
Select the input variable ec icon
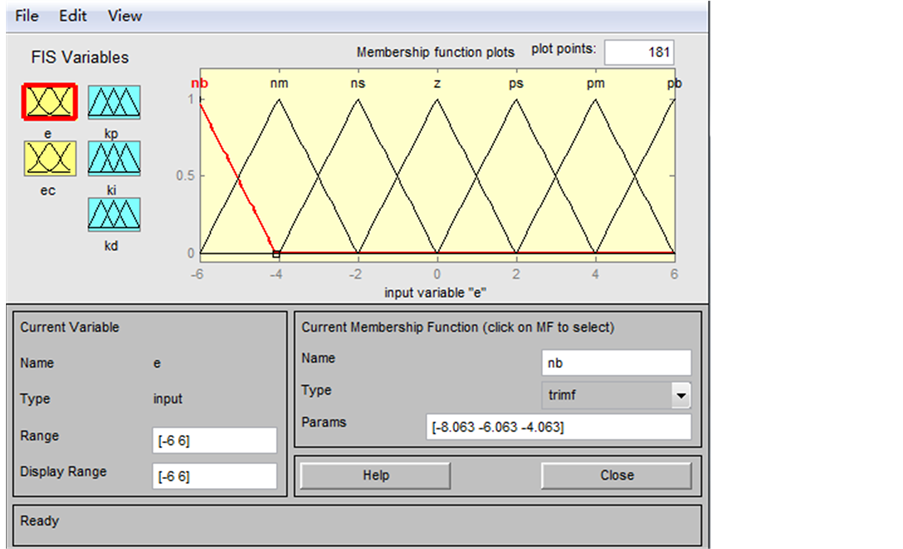coord(48,158)
